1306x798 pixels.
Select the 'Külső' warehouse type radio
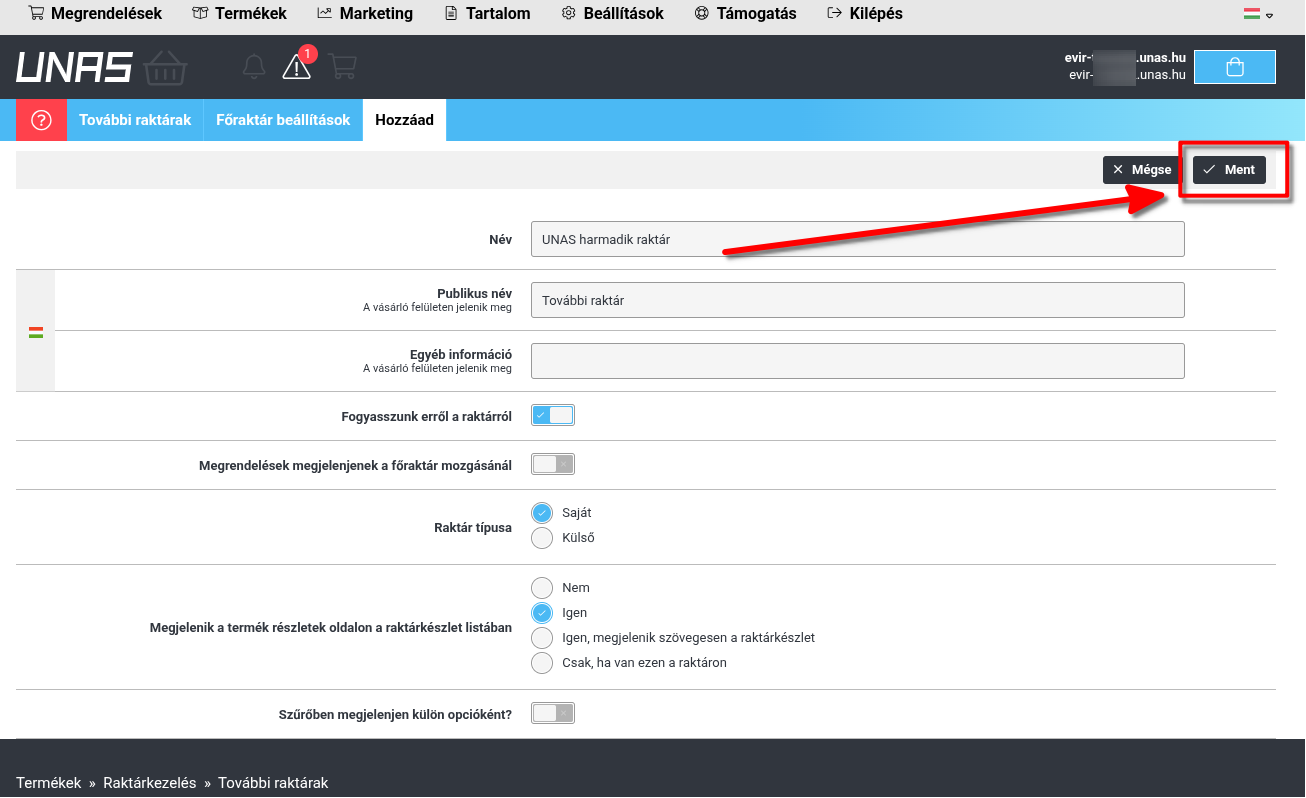point(542,538)
